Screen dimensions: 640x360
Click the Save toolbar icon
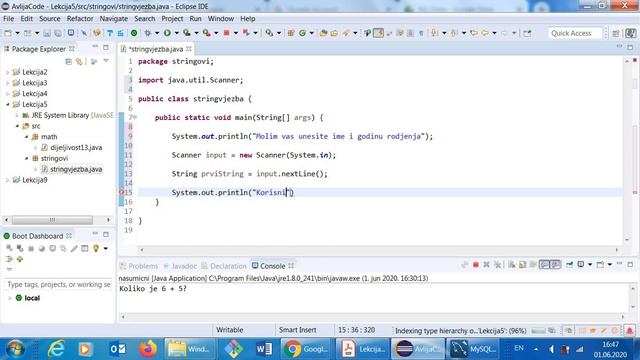47,33
